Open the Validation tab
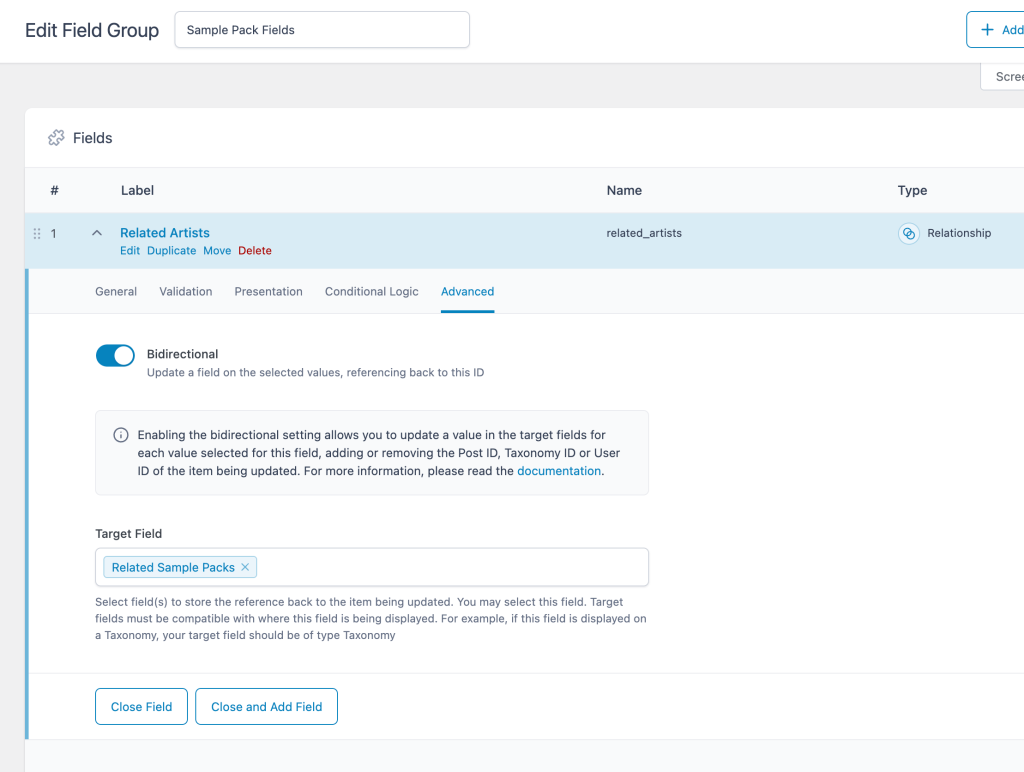Image resolution: width=1024 pixels, height=772 pixels. [185, 292]
